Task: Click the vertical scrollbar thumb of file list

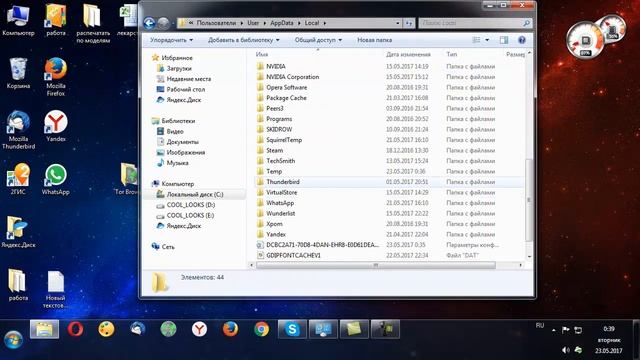Action: tap(529, 200)
